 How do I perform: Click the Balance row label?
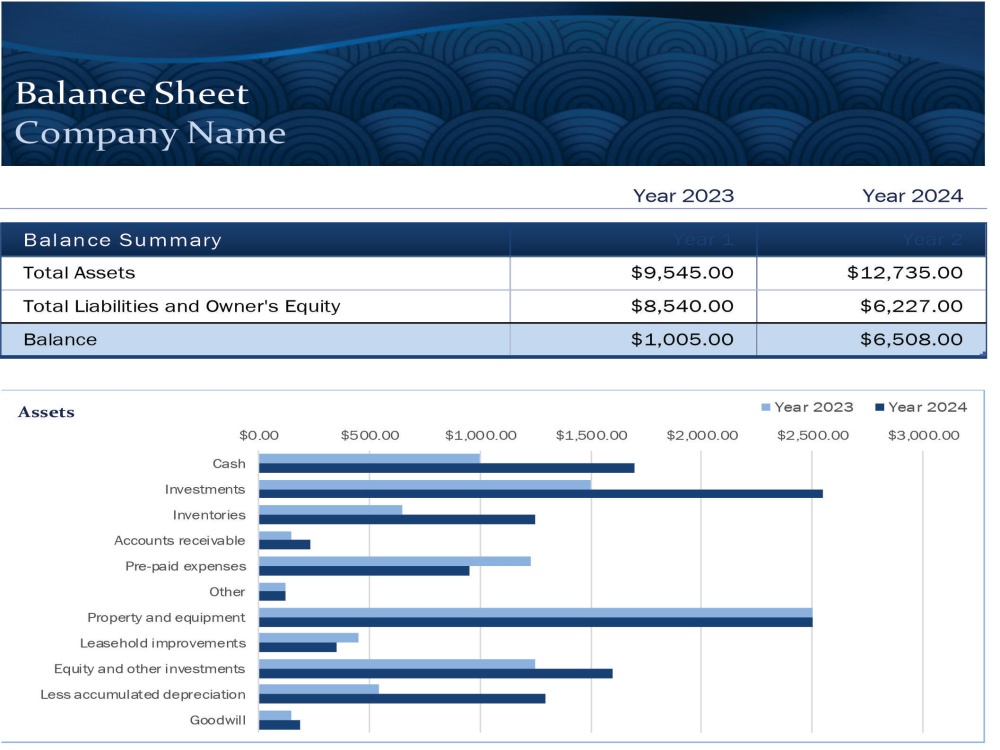(x=60, y=339)
